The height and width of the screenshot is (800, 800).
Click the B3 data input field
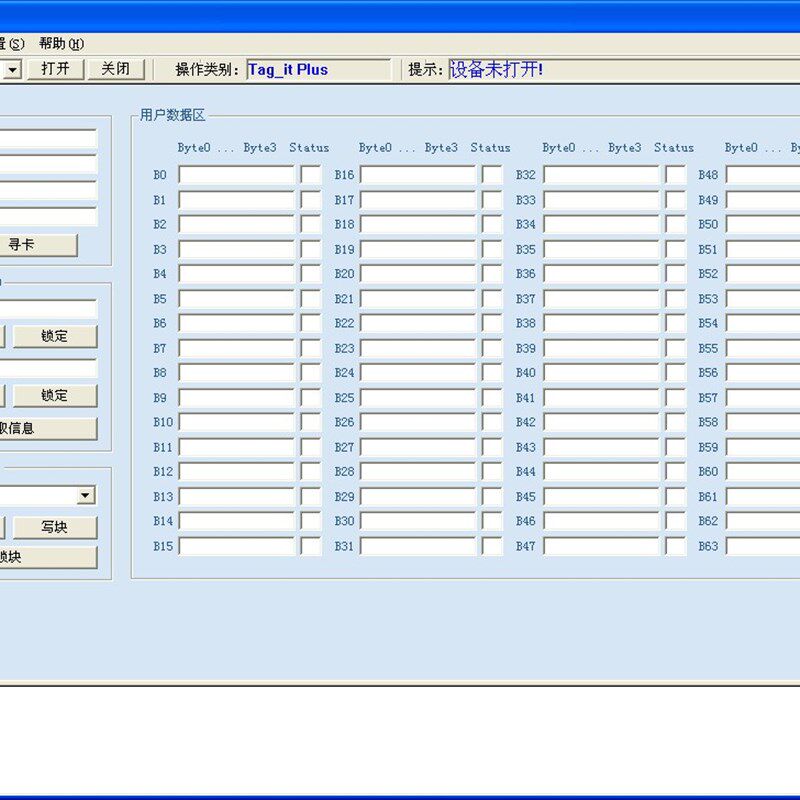coord(237,249)
